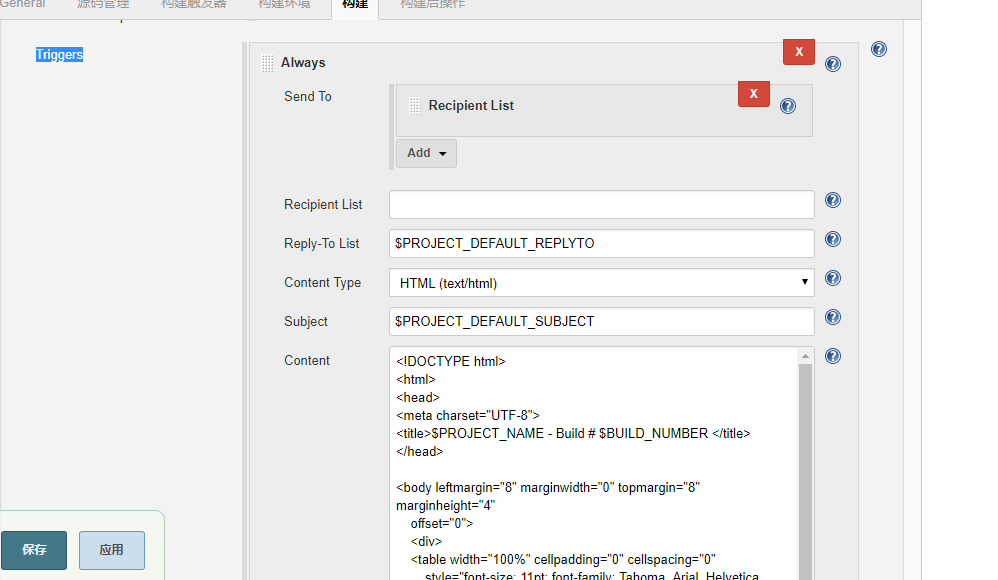Focus the Reply-To List input field

[x=601, y=243]
